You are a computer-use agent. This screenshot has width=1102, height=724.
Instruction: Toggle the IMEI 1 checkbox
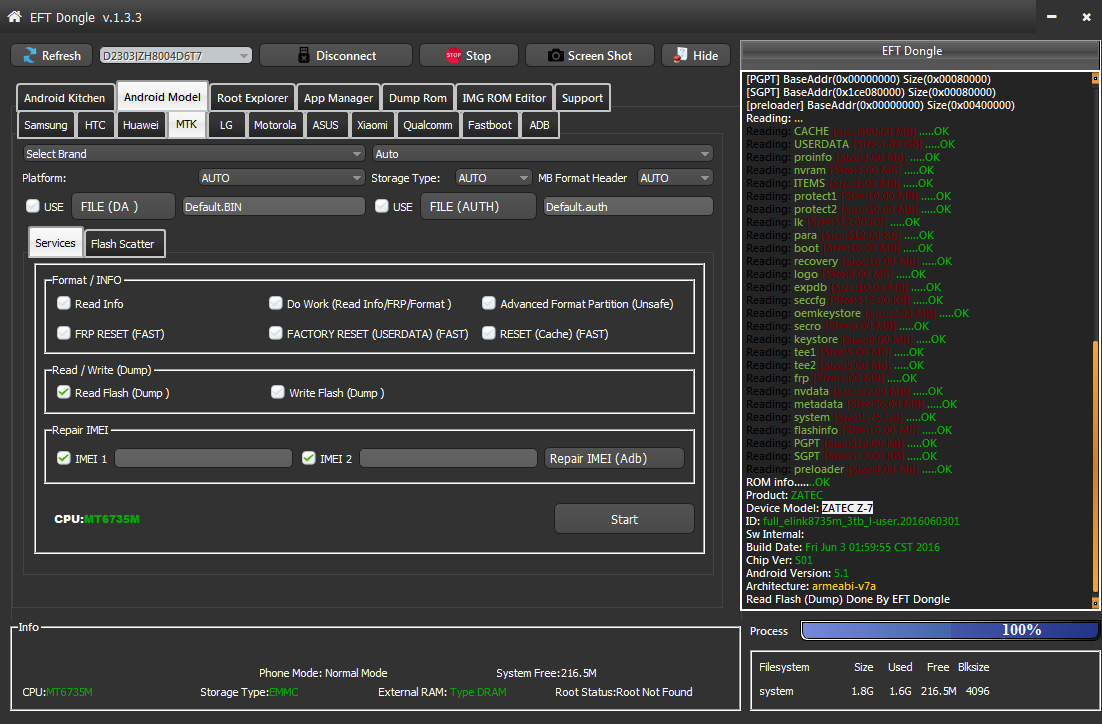click(64, 458)
